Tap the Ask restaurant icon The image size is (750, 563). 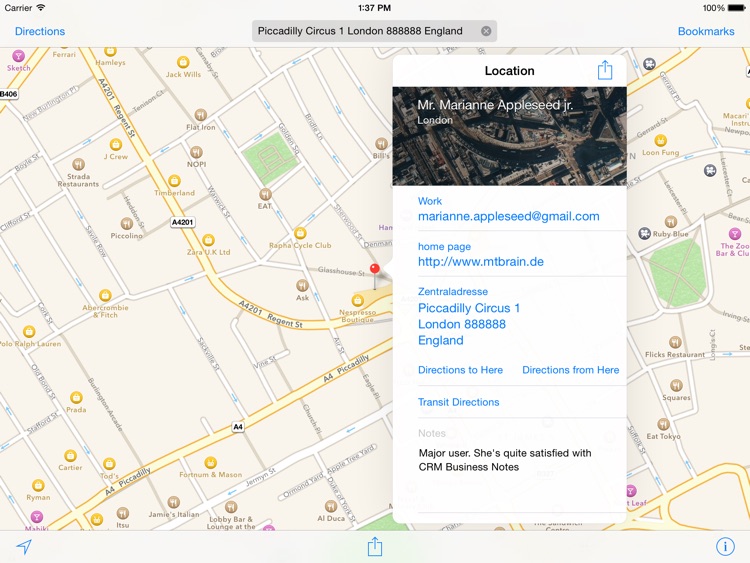[x=302, y=286]
